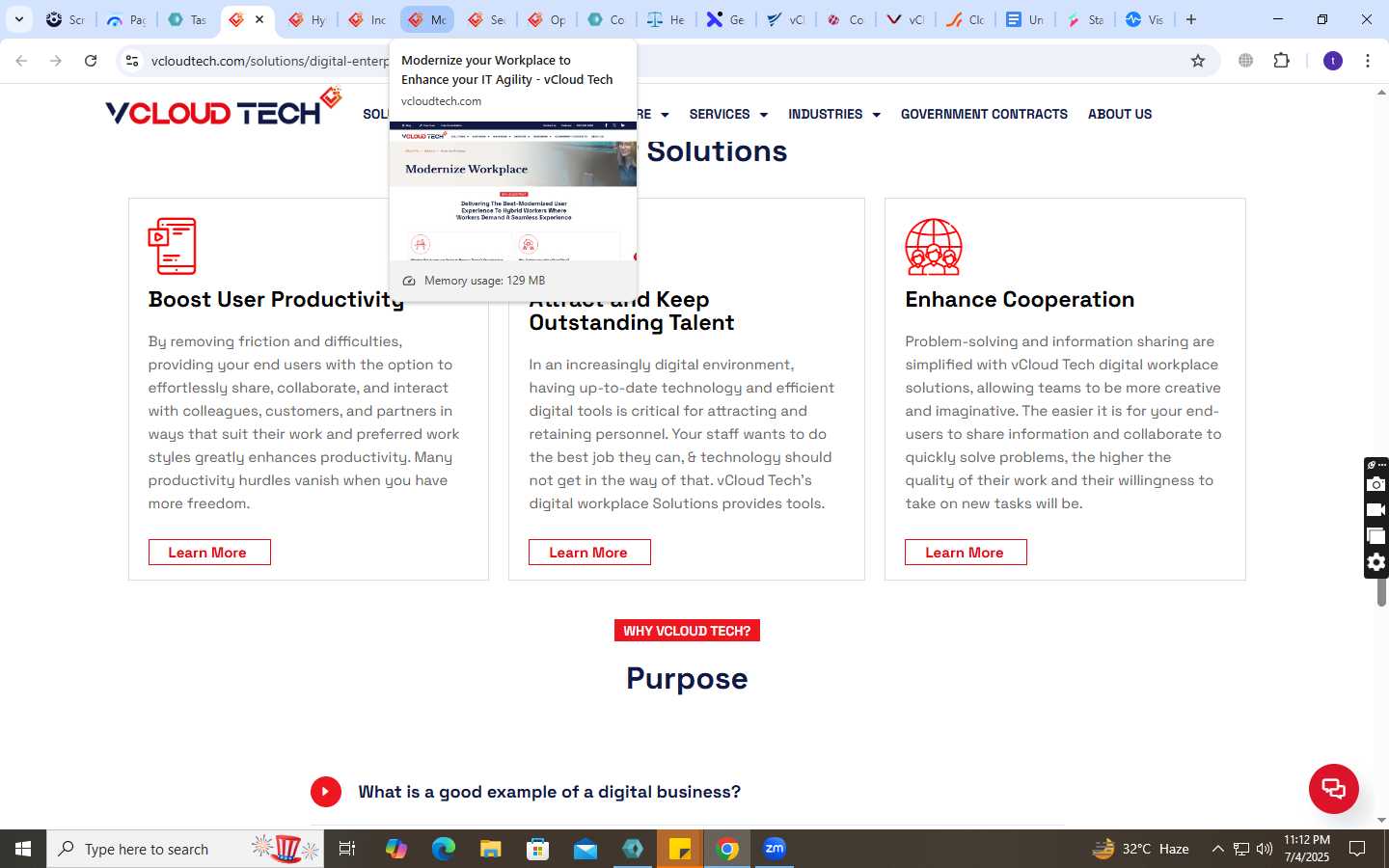Switch to the 'Ge' browser tab
Viewport: 1389px width, 868px height.
click(x=725, y=19)
